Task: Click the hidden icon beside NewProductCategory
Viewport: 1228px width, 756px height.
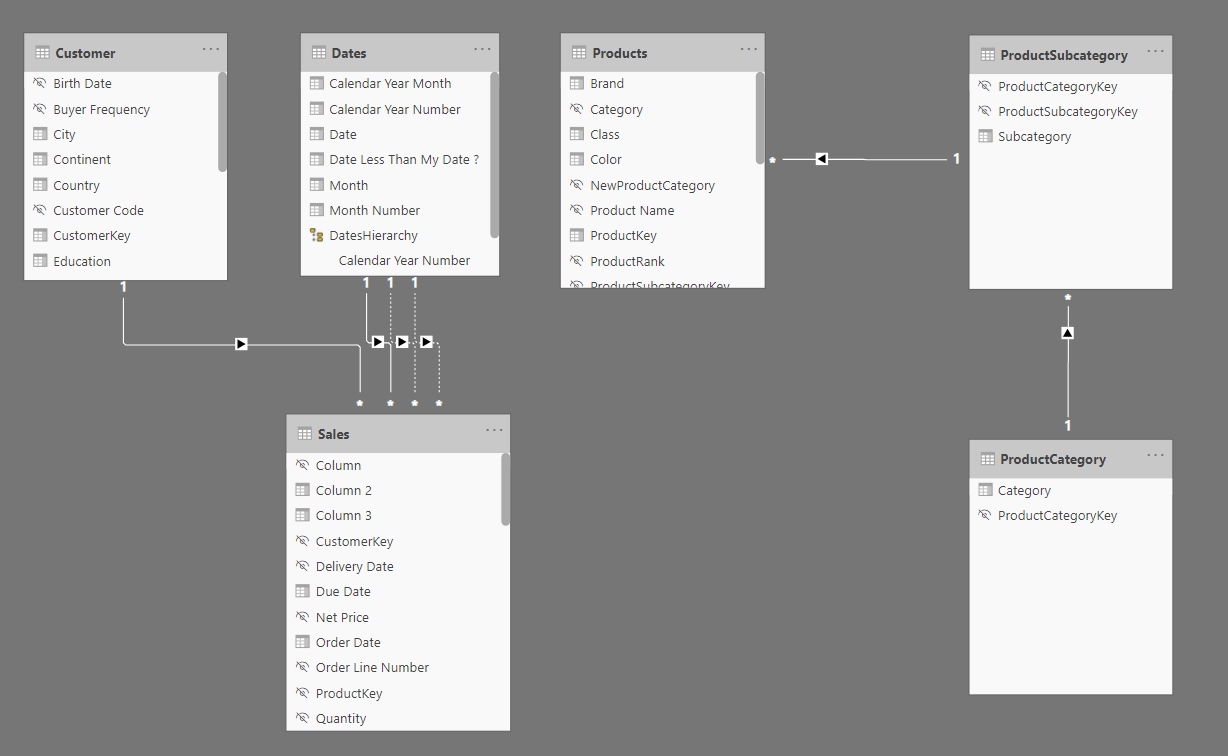Action: (x=577, y=185)
